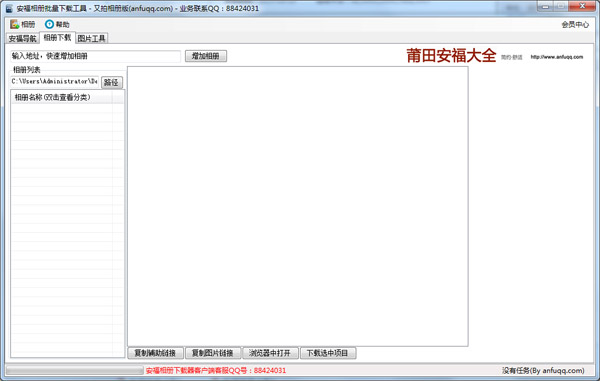Click the 没有任务(By anfuqq.com) status text

click(543, 370)
